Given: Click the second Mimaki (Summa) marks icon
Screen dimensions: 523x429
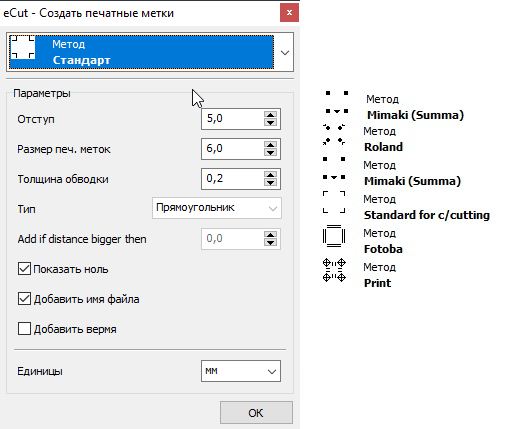Looking at the screenshot, I should click(334, 168).
